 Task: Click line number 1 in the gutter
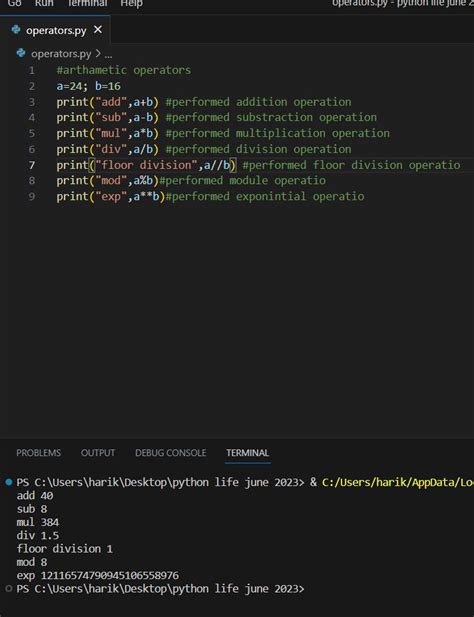tap(32, 70)
